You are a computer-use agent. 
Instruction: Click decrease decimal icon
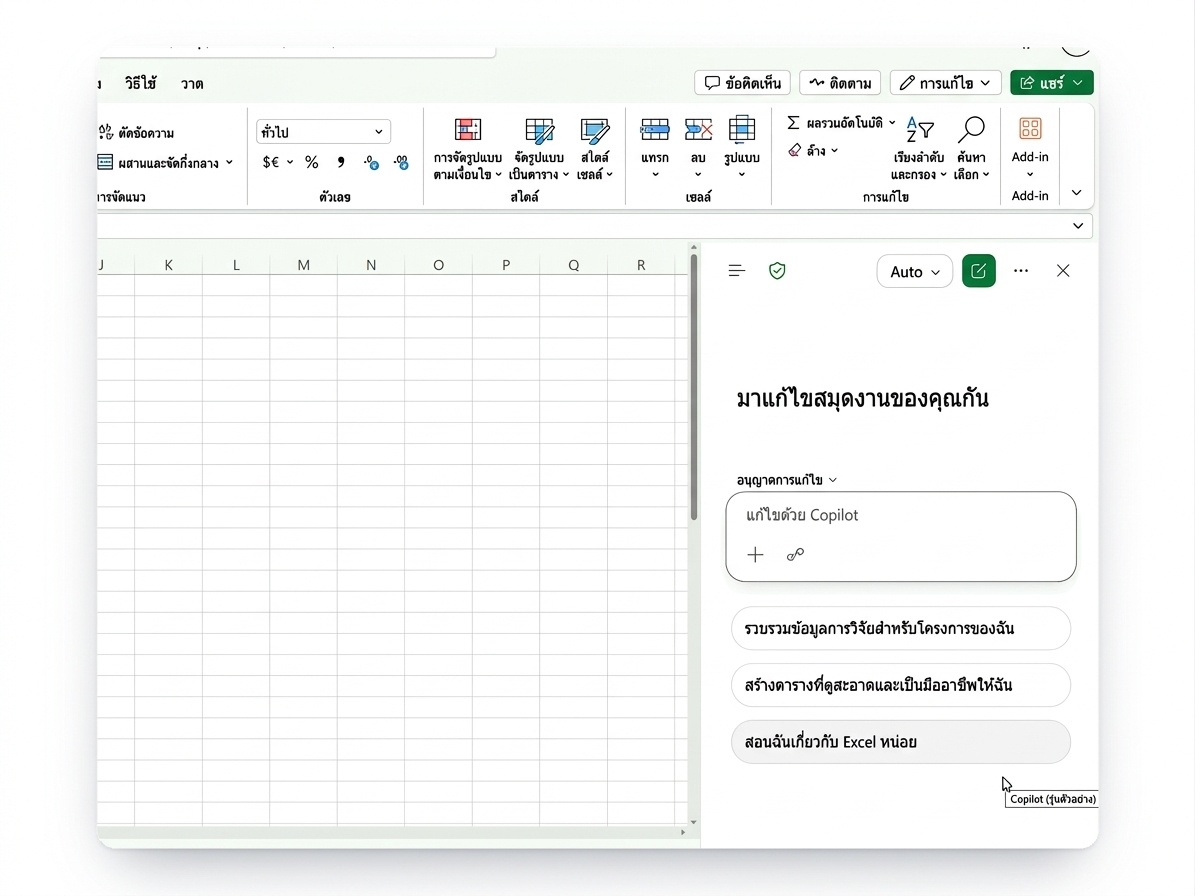pos(401,162)
